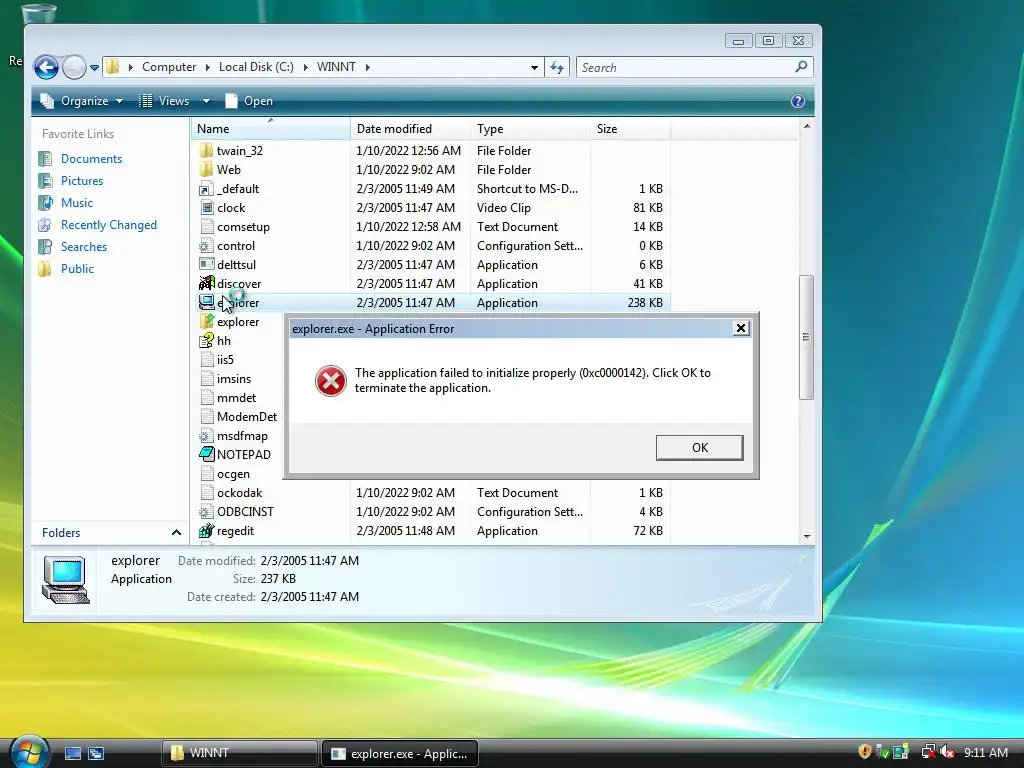Sort by Name column header
Viewport: 1024px width, 768px height.
(271, 129)
